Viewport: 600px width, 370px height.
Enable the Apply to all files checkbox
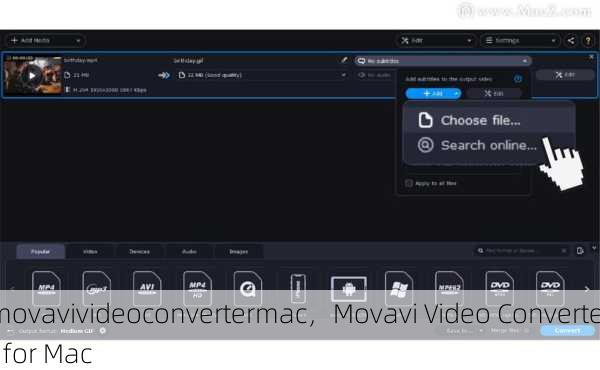409,183
